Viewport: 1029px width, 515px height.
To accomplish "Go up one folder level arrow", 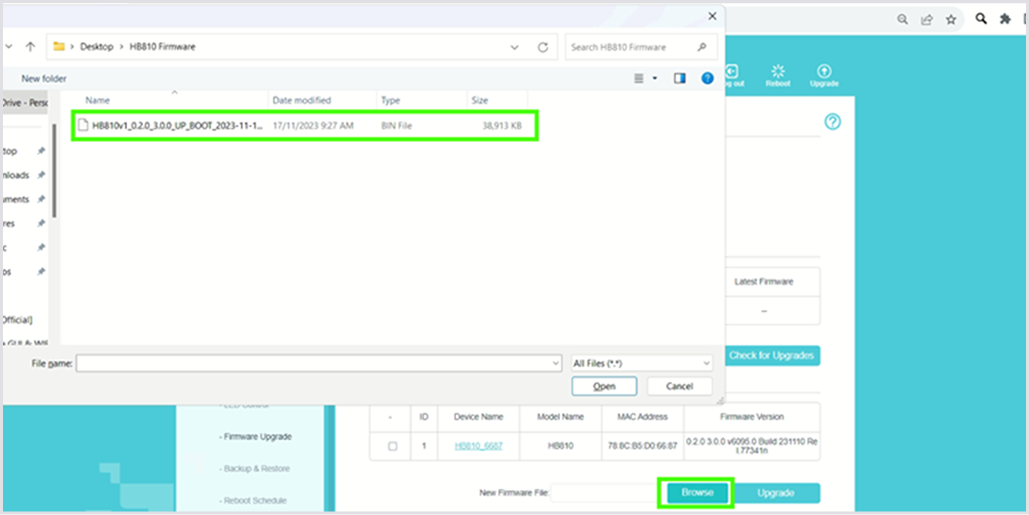I will [x=30, y=47].
